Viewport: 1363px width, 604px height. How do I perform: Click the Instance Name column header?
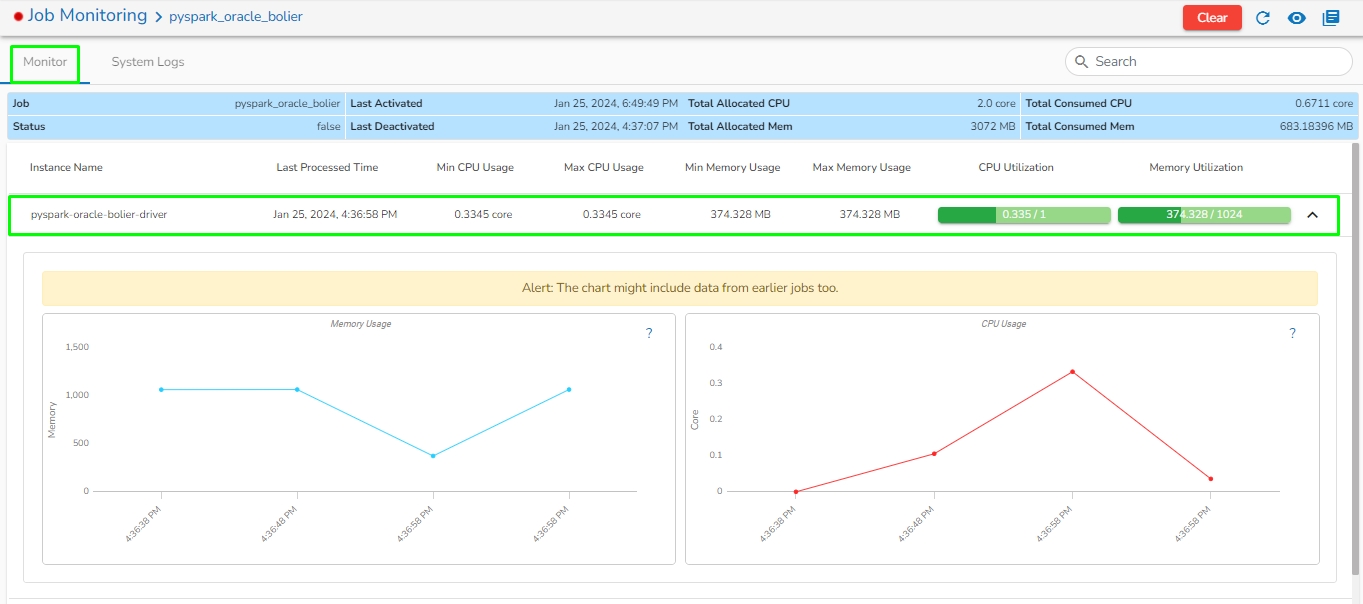pos(66,168)
